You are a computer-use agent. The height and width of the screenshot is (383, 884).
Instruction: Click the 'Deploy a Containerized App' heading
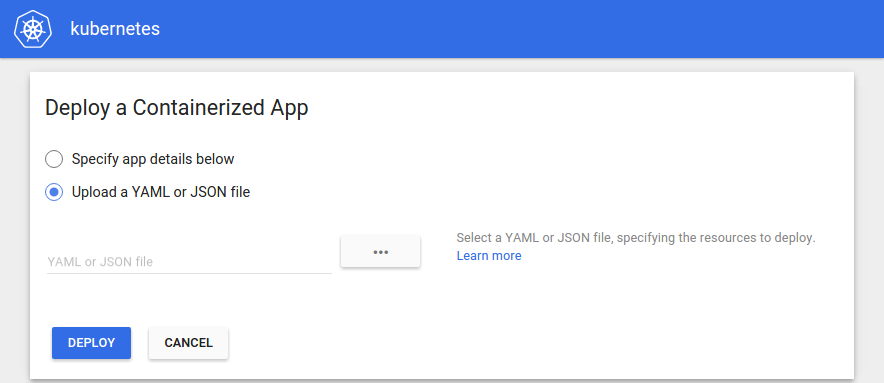click(176, 108)
